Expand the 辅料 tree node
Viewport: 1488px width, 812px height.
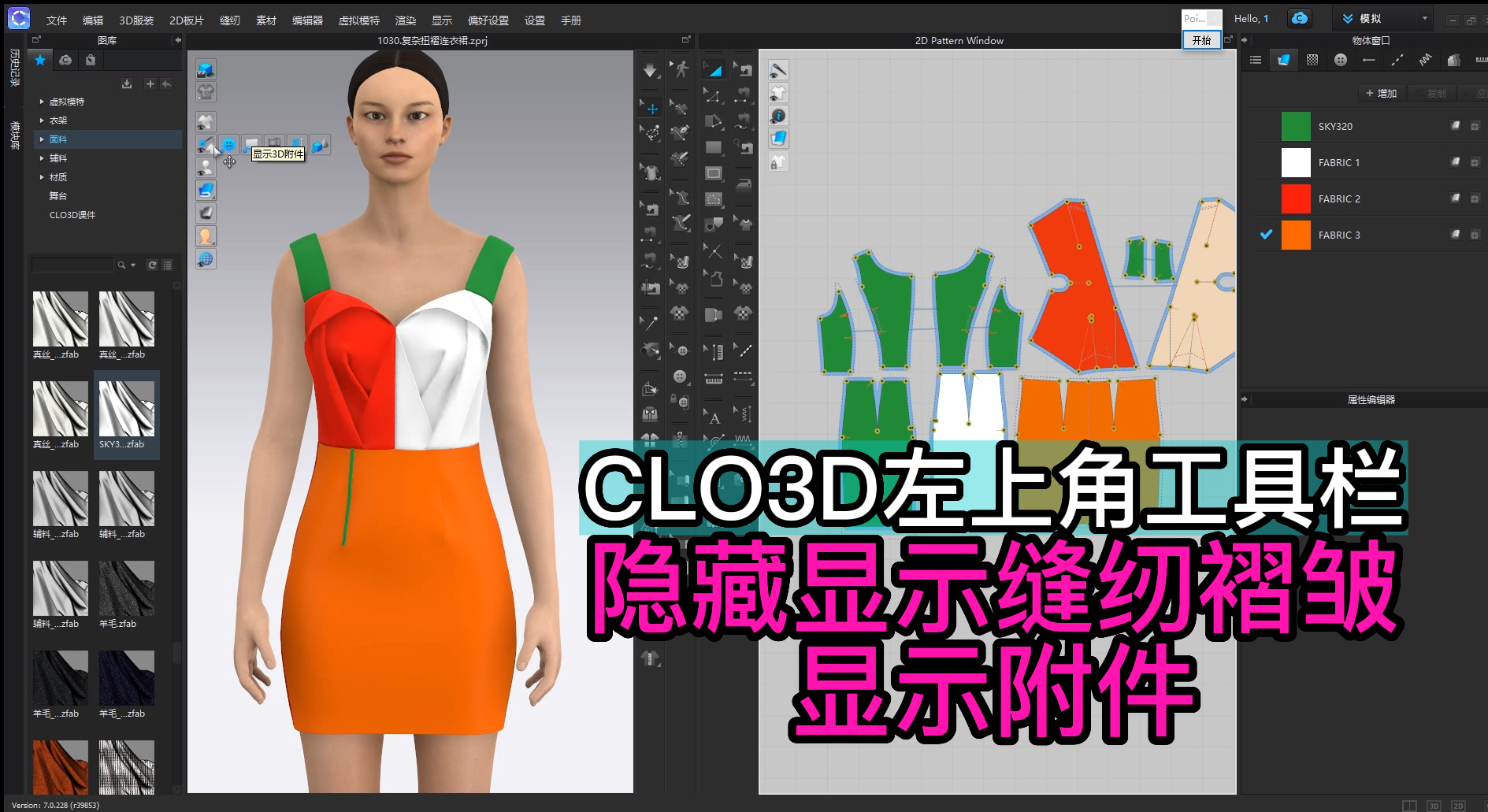(42, 158)
